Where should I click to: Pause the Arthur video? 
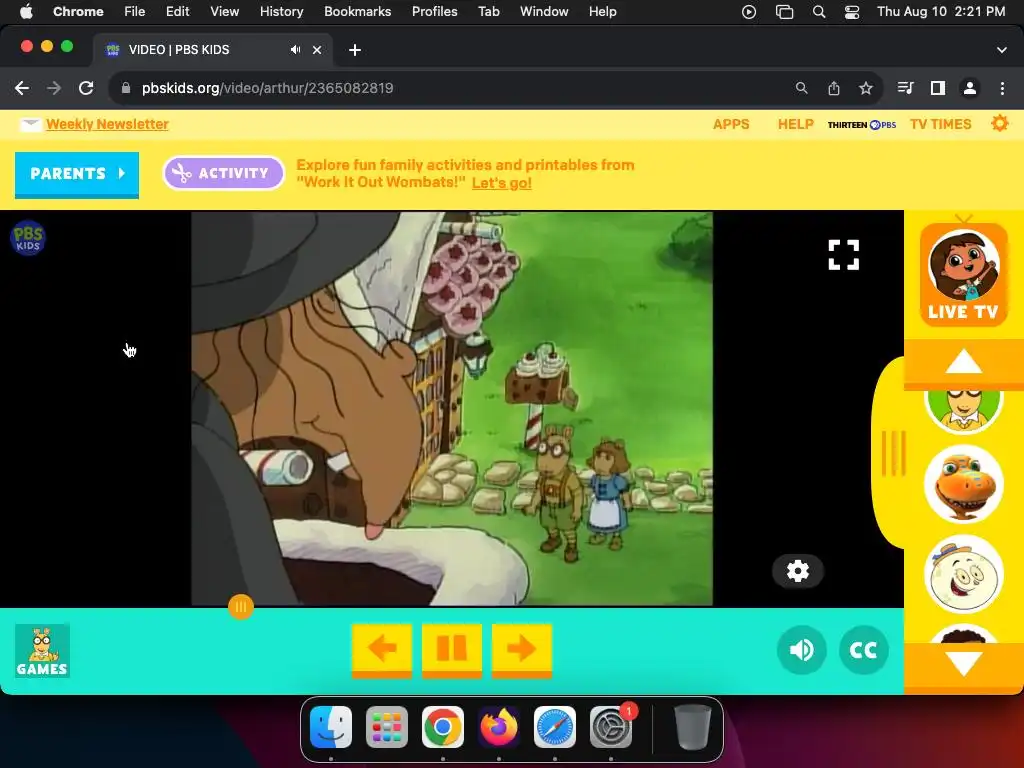coord(452,650)
